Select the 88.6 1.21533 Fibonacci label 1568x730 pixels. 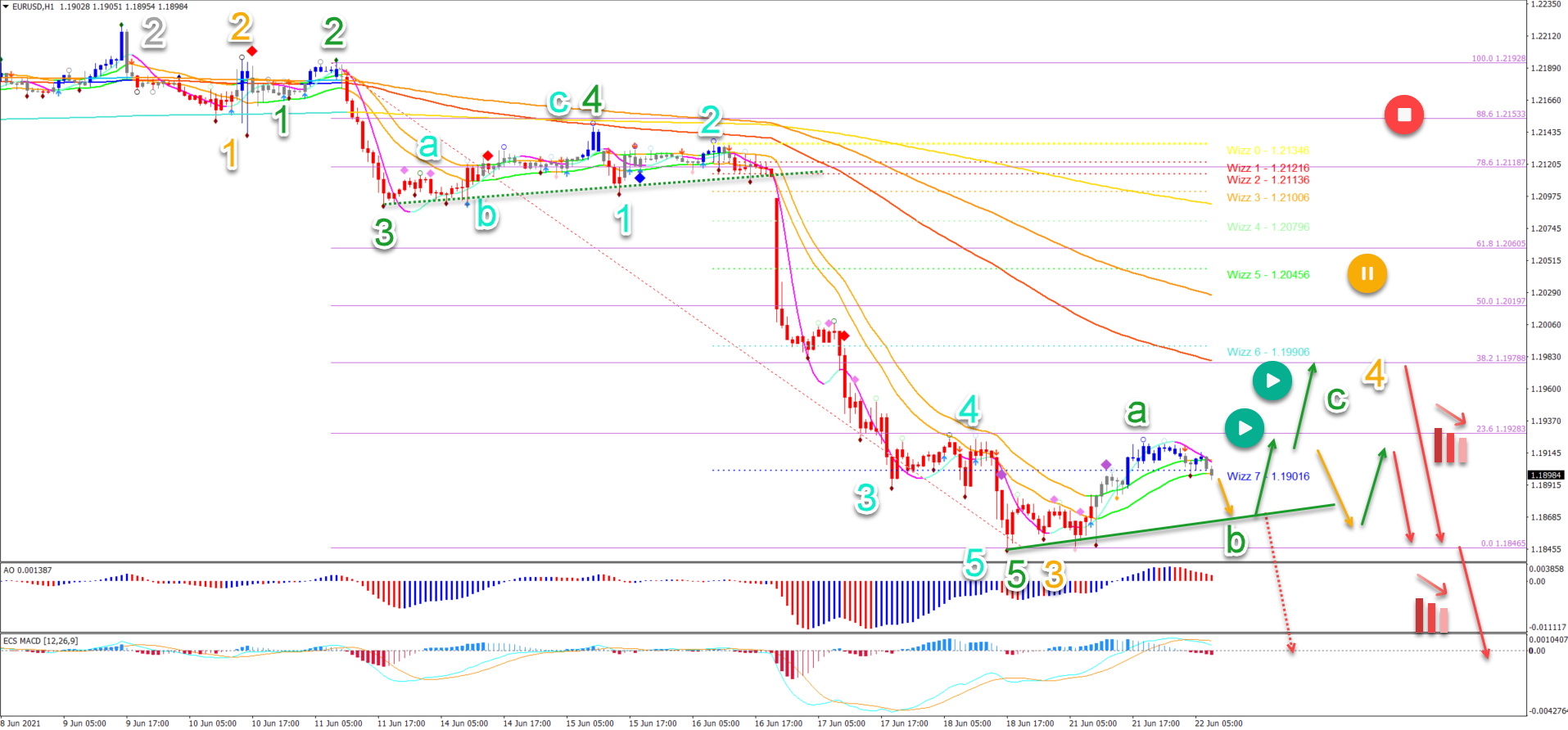pos(1501,115)
